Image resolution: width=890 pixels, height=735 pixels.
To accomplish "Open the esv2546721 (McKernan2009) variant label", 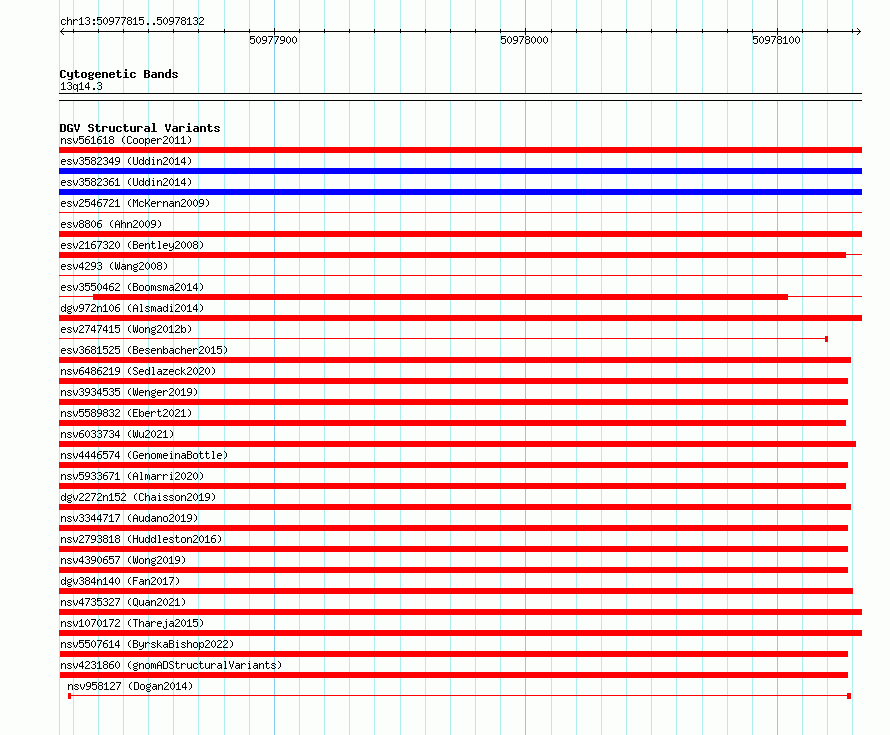I will pyautogui.click(x=135, y=203).
